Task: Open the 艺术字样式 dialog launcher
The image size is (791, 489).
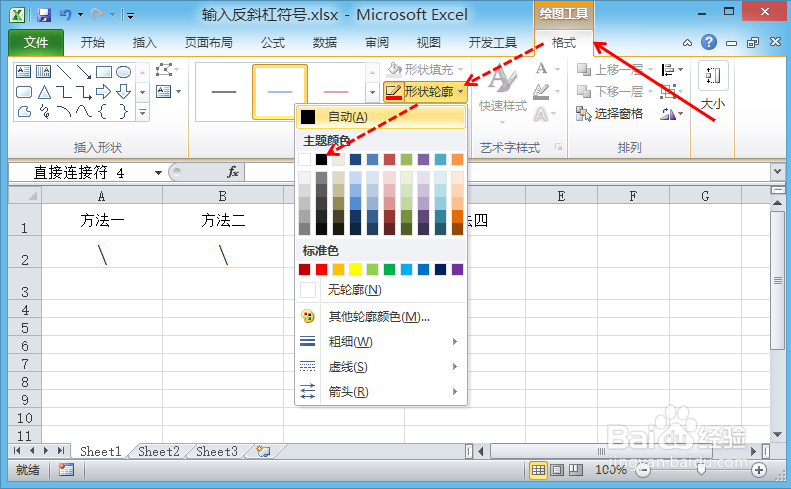Action: 558,147
